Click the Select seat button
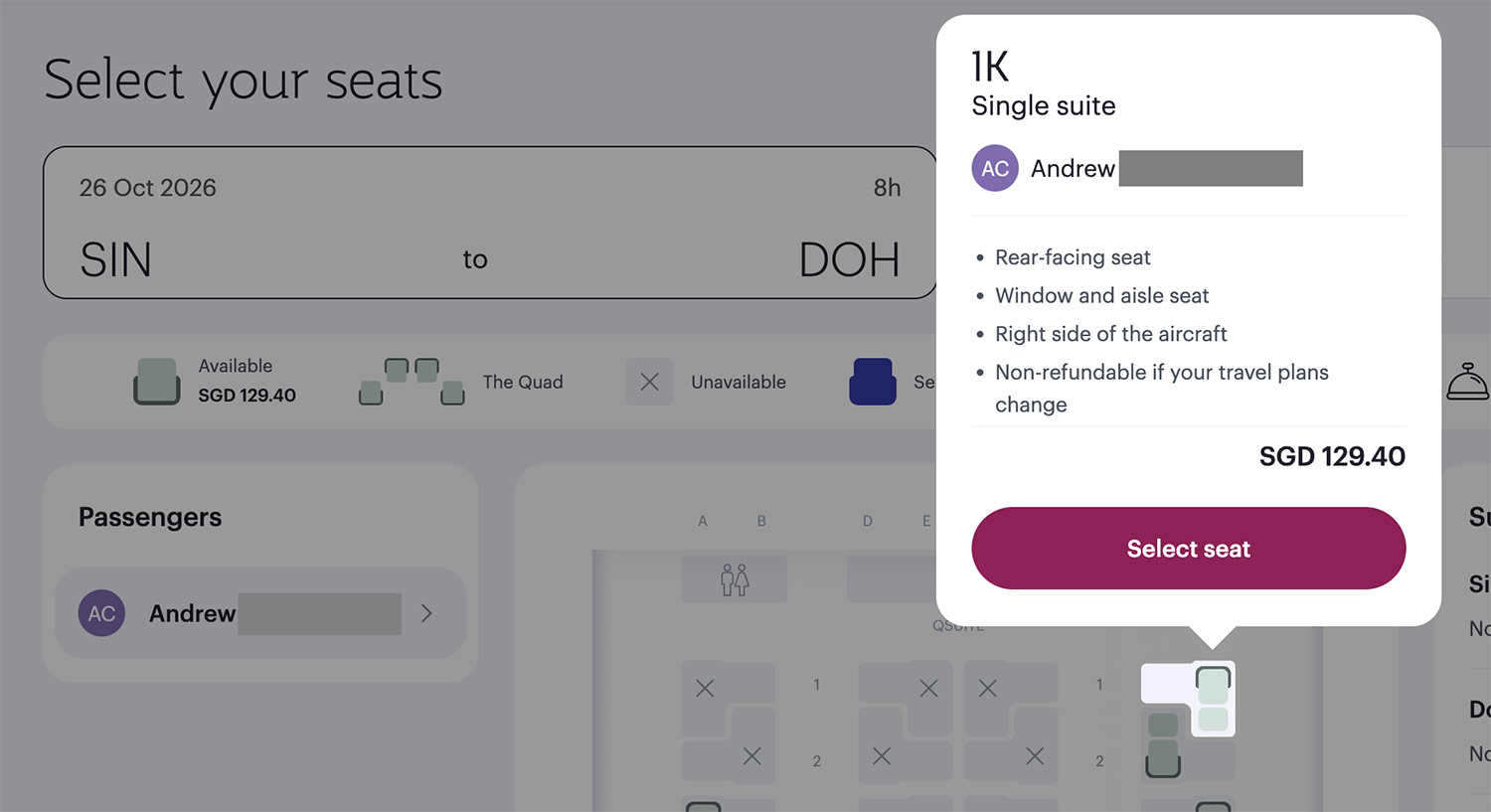Image resolution: width=1491 pixels, height=812 pixels. [x=1188, y=549]
